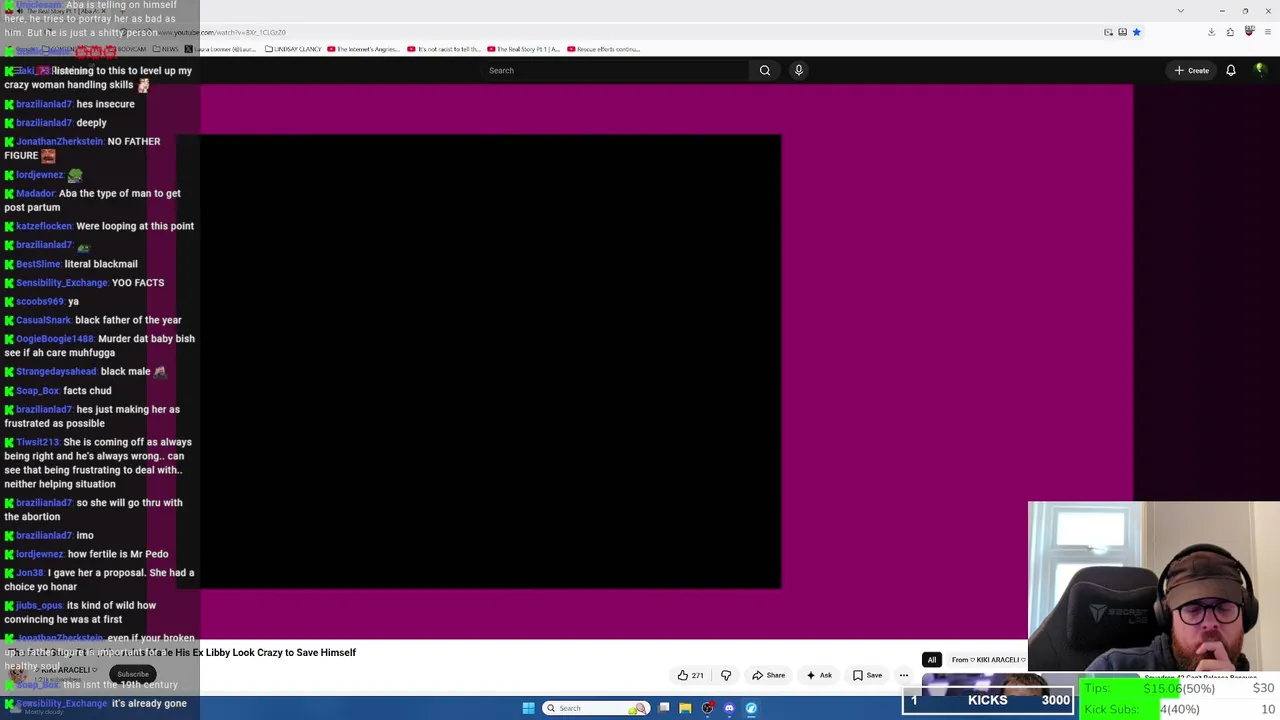Click the YouTube search magnifier button
The width and height of the screenshot is (1280, 720).
765,70
